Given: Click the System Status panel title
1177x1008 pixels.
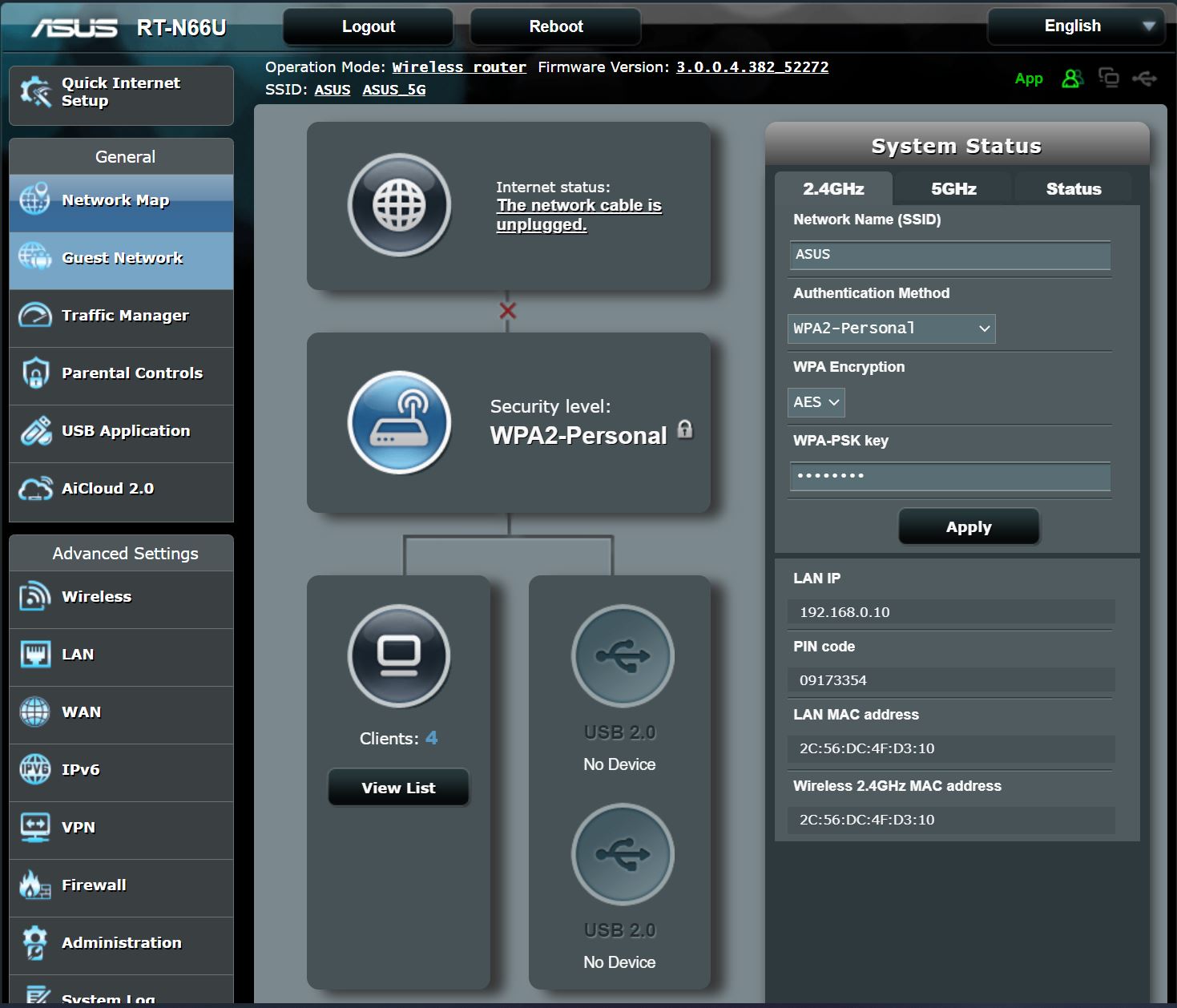Looking at the screenshot, I should pos(957,146).
